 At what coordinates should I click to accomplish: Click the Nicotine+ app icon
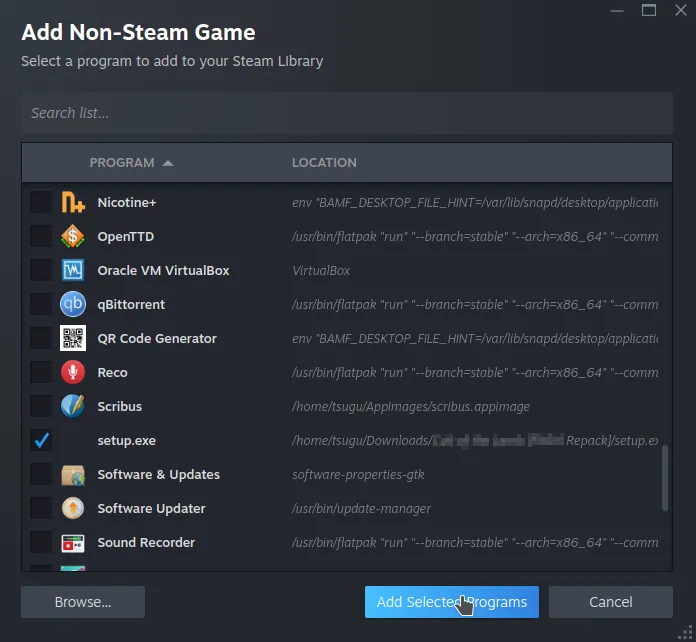[x=73, y=202]
